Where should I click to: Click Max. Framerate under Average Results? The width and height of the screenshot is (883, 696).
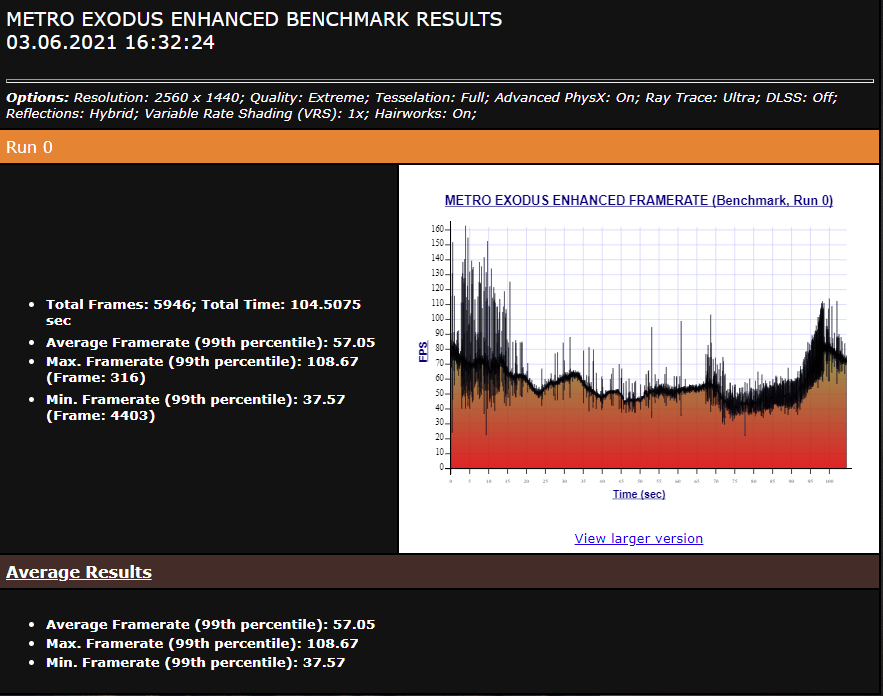tap(202, 644)
